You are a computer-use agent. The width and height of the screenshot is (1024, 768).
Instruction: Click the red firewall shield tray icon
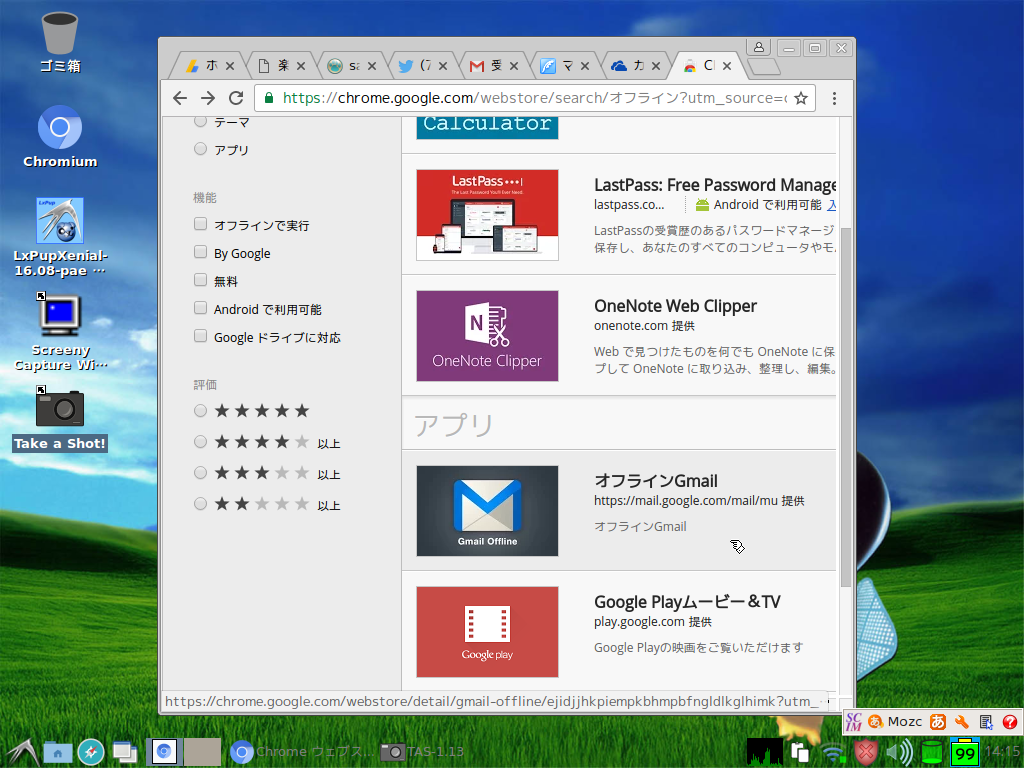click(866, 753)
